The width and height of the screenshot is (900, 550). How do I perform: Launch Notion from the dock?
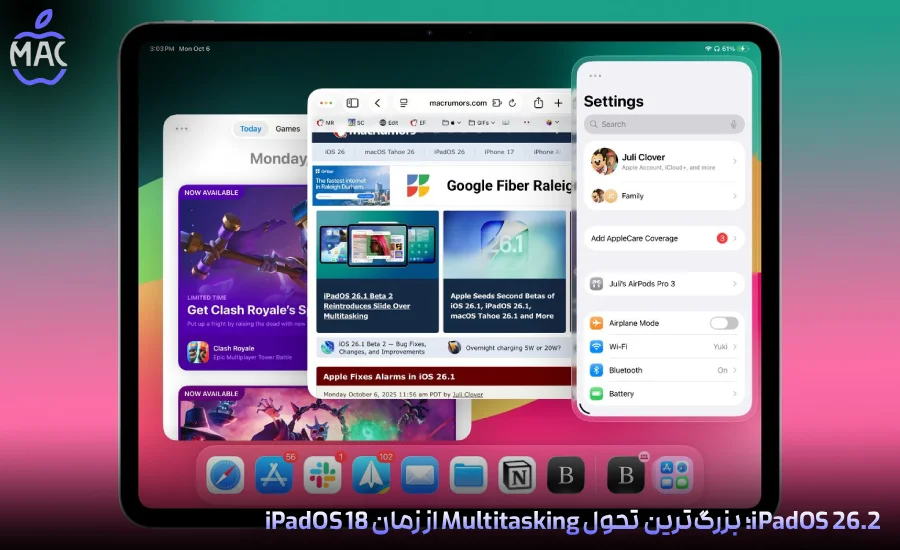pos(517,475)
